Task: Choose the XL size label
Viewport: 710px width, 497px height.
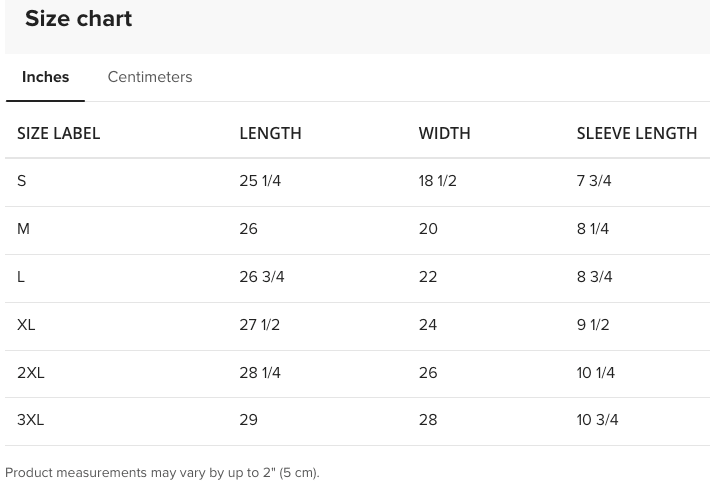Action: pyautogui.click(x=26, y=325)
